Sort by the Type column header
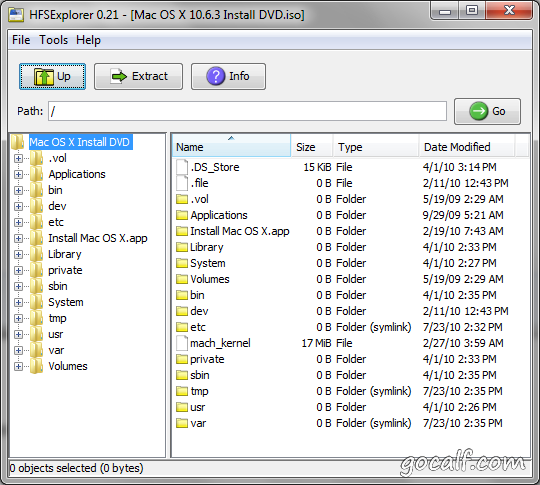The height and width of the screenshot is (485, 540). click(376, 146)
